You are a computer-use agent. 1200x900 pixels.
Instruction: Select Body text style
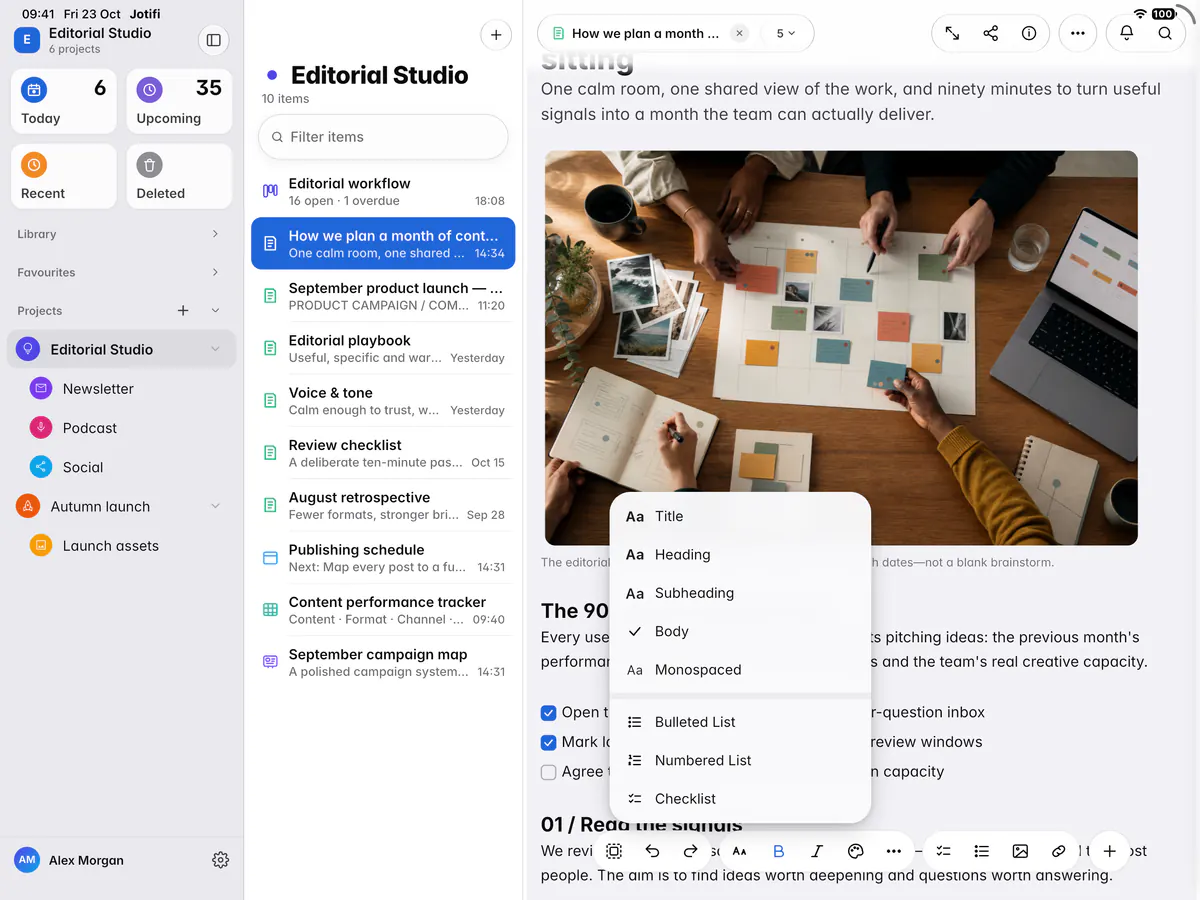(740, 632)
